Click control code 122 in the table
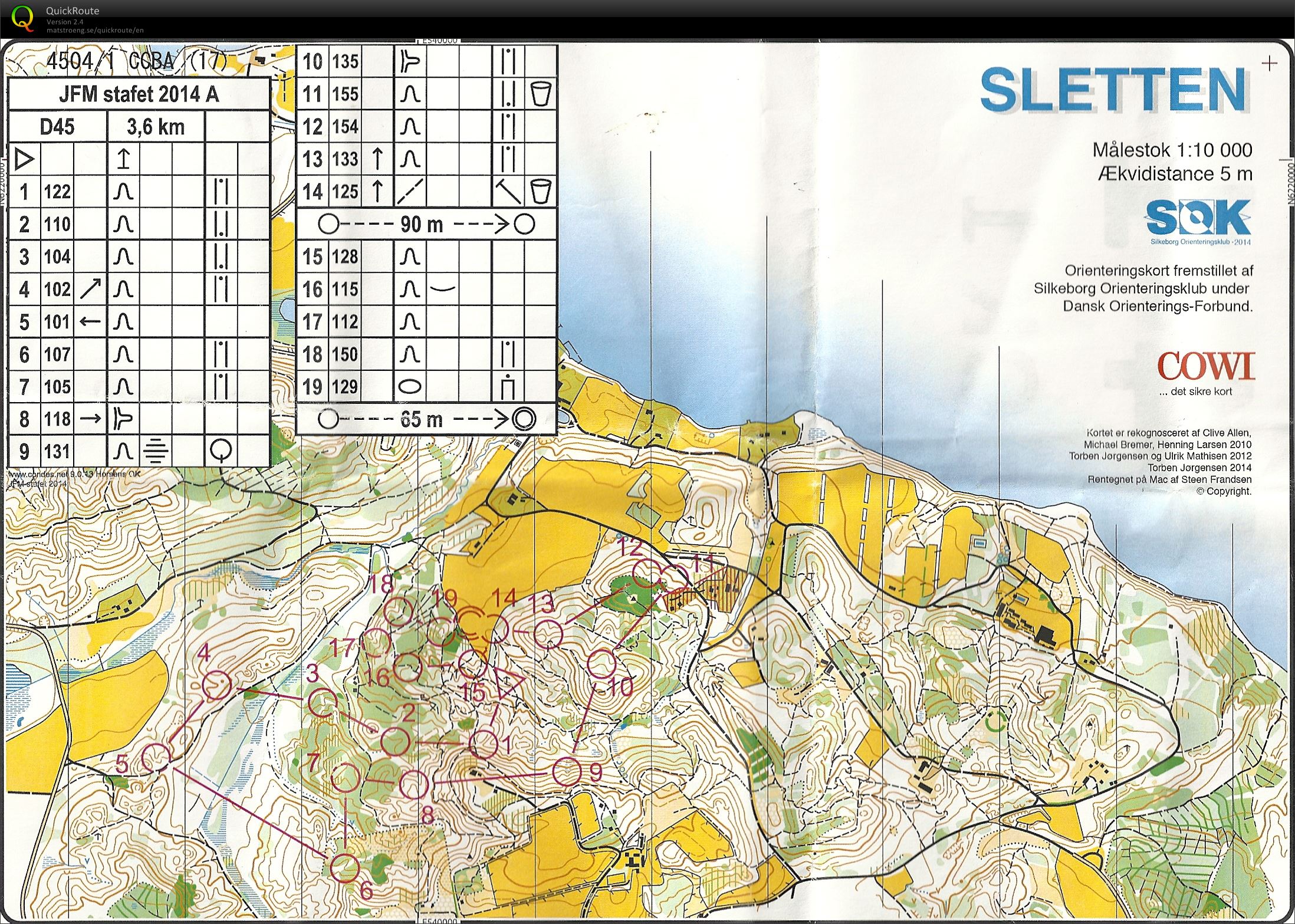 click(57, 192)
